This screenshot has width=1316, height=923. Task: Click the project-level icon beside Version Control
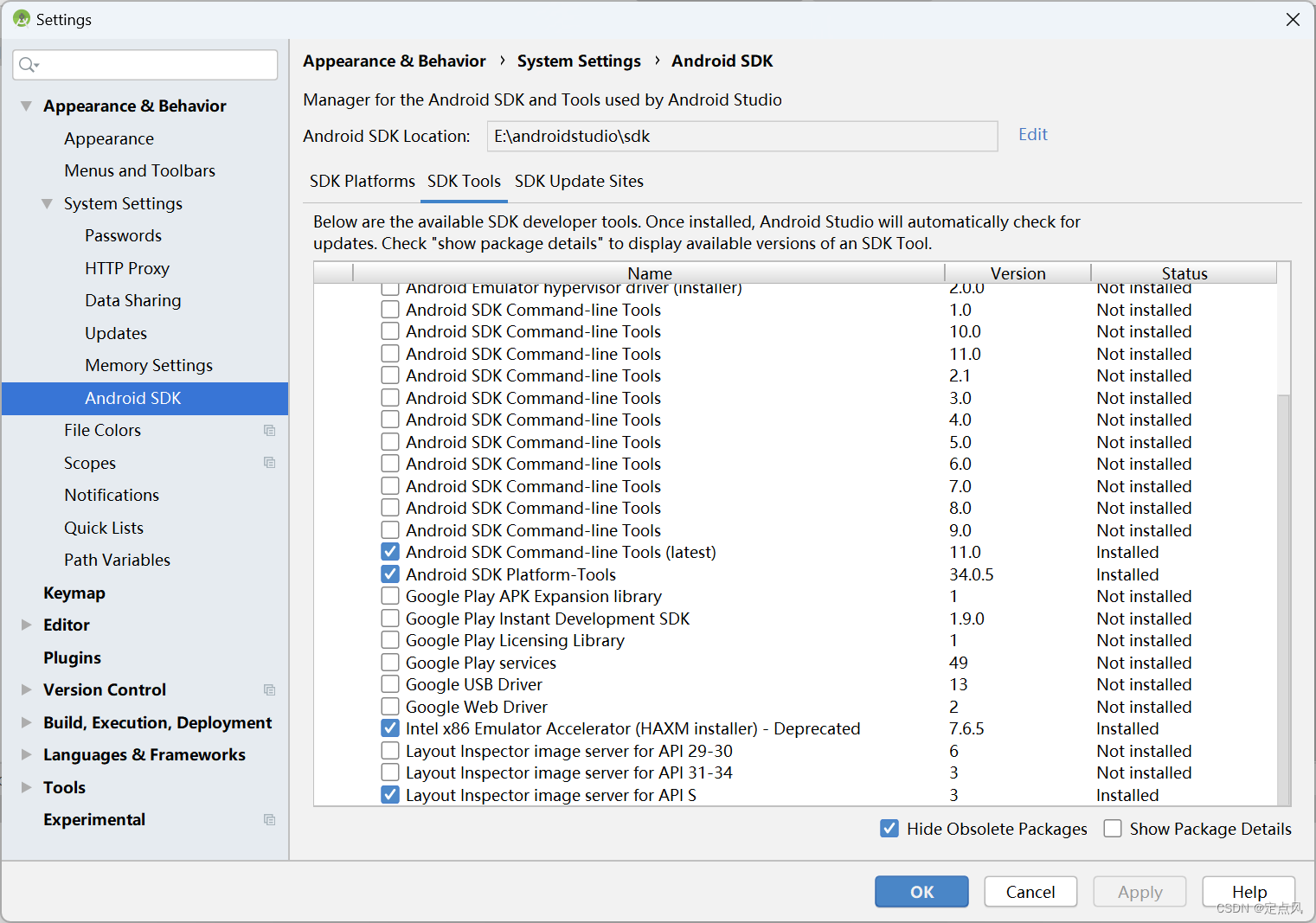(x=270, y=689)
